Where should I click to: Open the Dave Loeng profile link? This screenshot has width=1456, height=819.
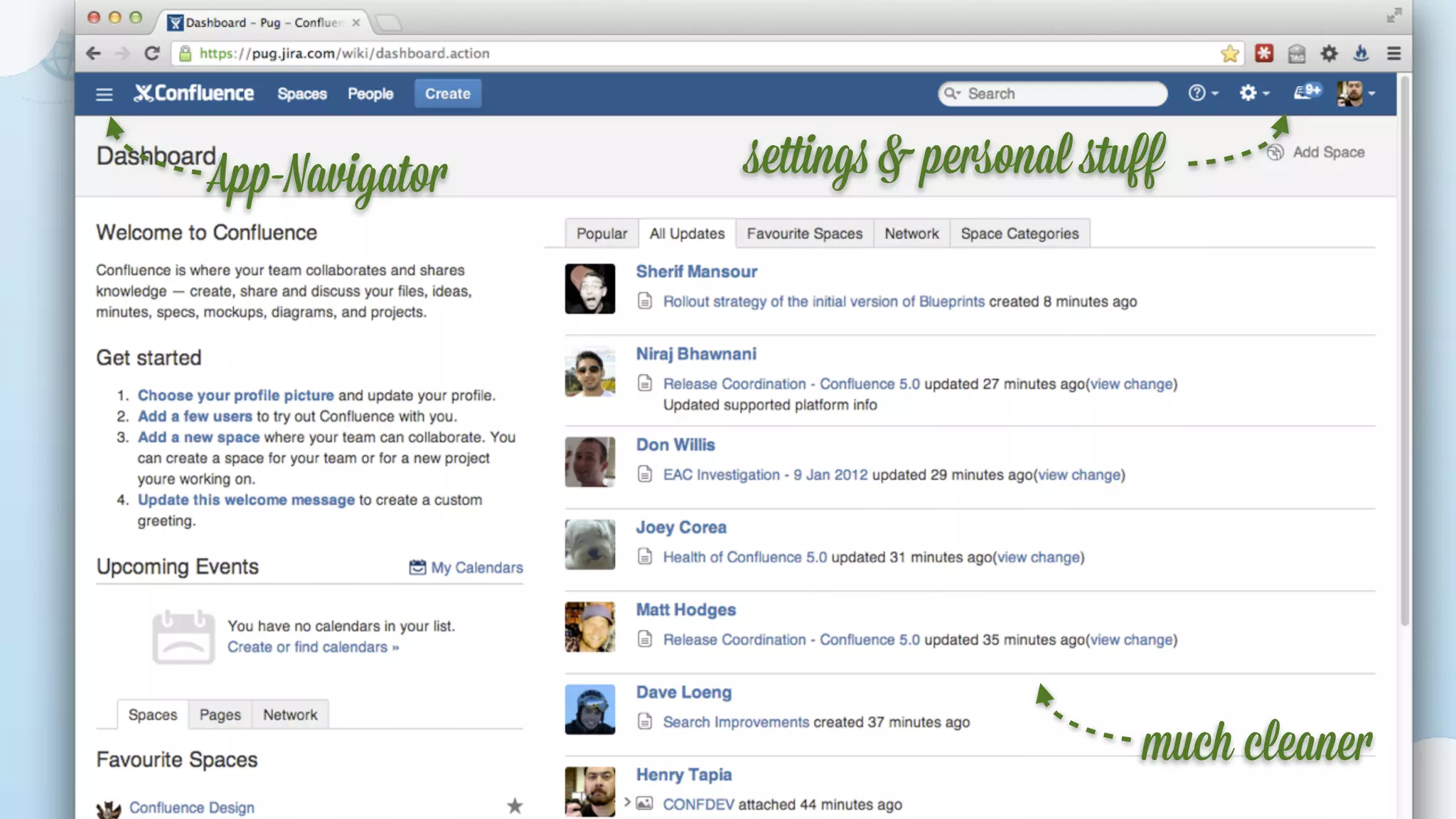coord(683,692)
